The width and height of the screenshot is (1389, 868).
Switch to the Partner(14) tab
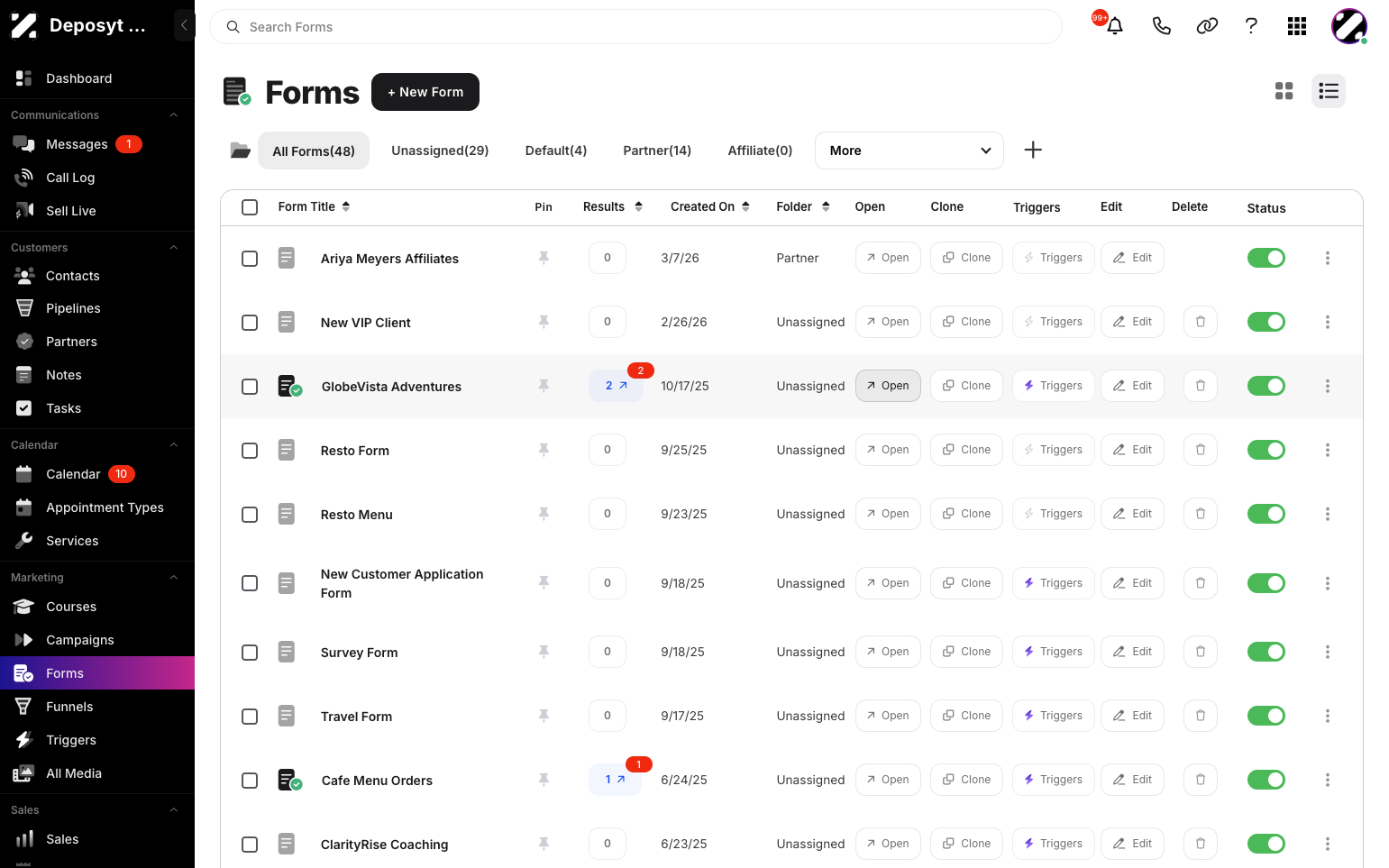click(x=657, y=151)
